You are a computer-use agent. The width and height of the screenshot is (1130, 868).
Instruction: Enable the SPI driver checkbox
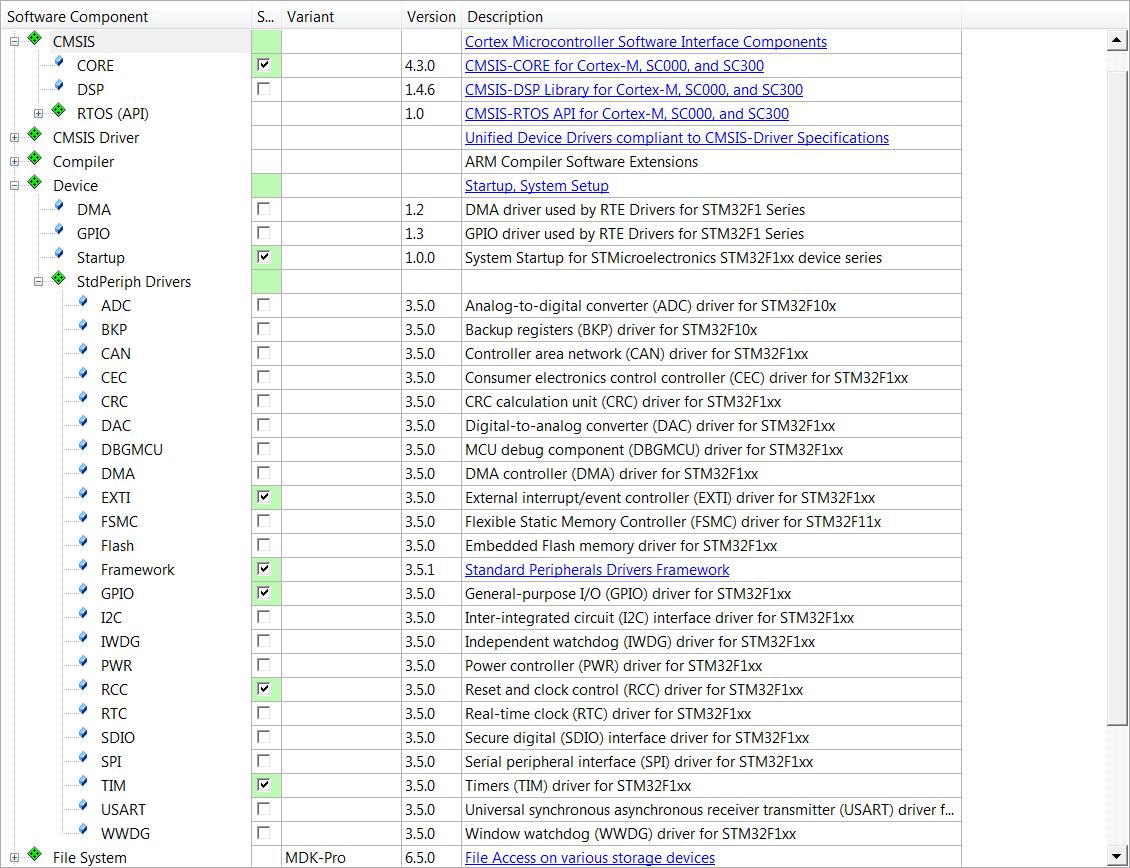click(264, 761)
